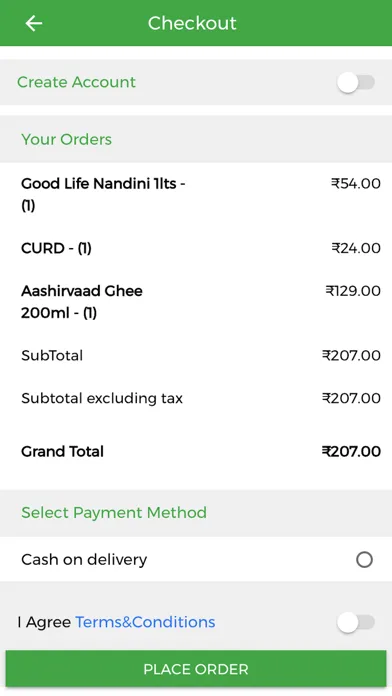Select the Cash on delivery radio button

tap(364, 560)
